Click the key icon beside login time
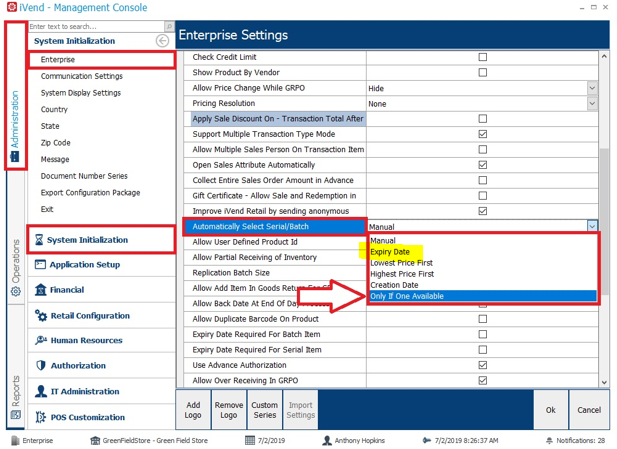 tap(427, 440)
